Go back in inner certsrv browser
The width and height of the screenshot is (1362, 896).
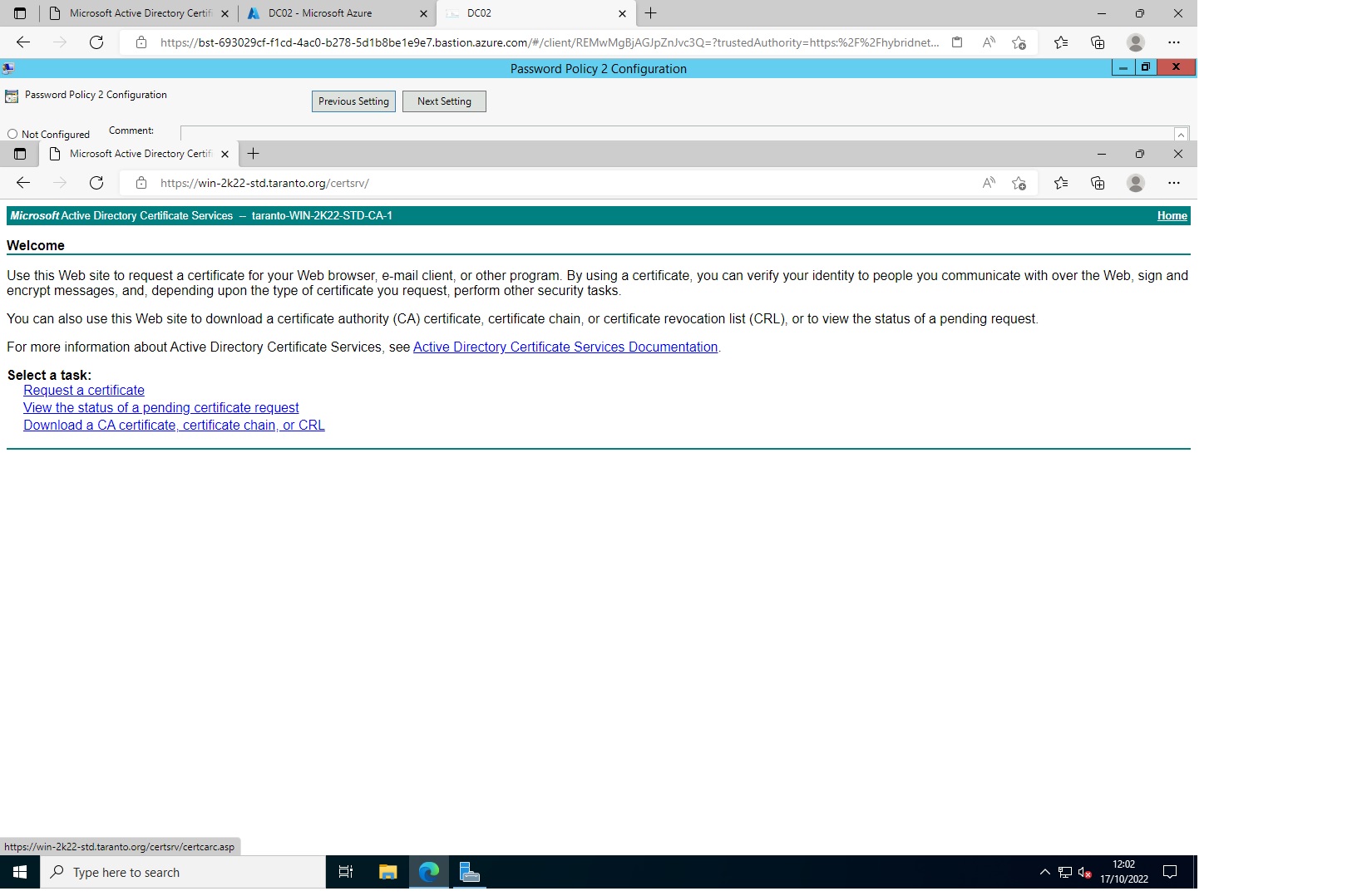click(23, 183)
